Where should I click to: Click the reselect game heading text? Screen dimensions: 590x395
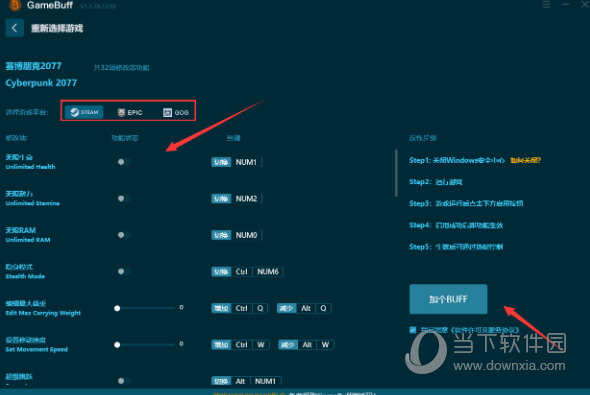tap(57, 28)
